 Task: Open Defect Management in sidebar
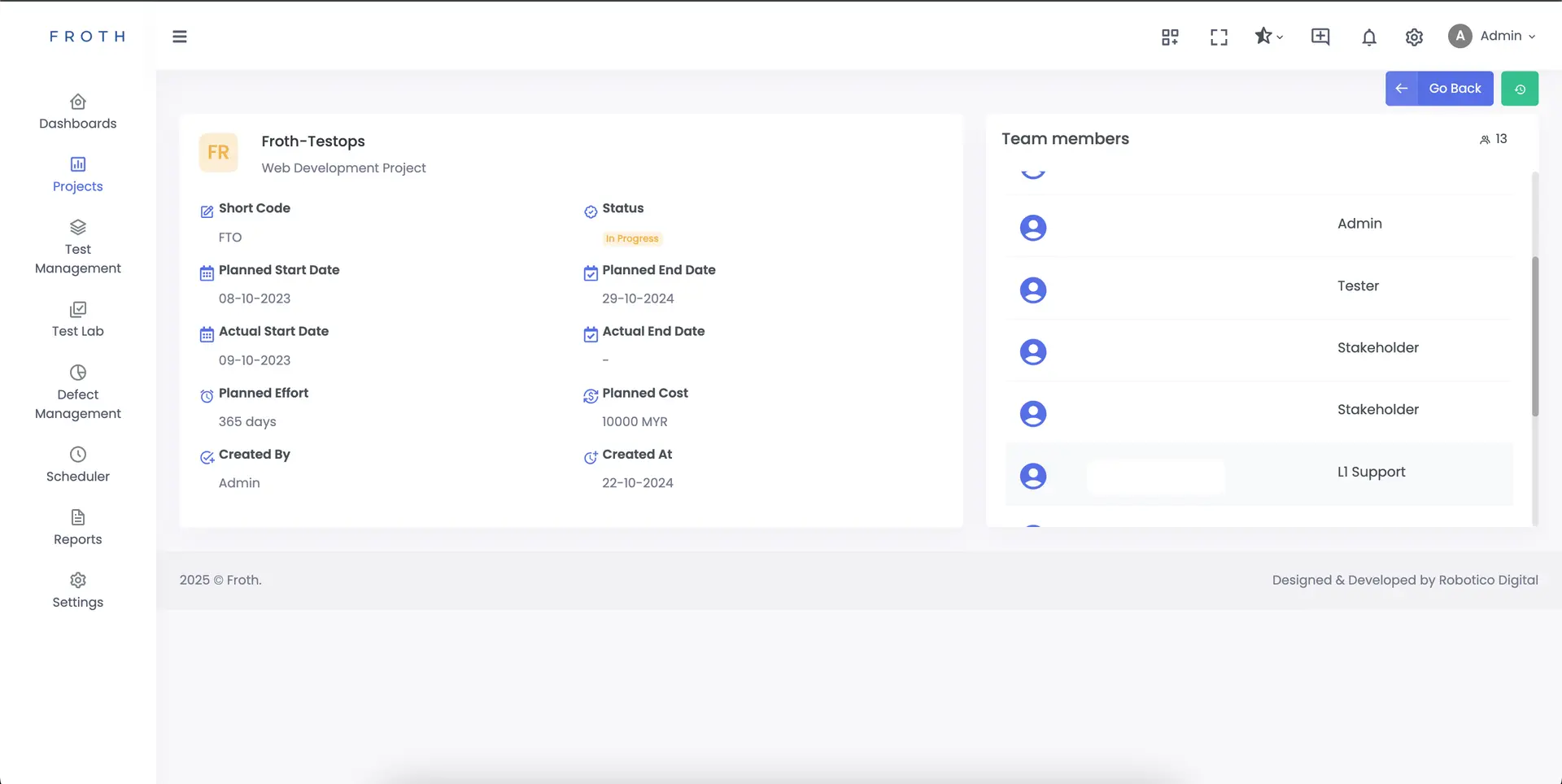point(78,393)
